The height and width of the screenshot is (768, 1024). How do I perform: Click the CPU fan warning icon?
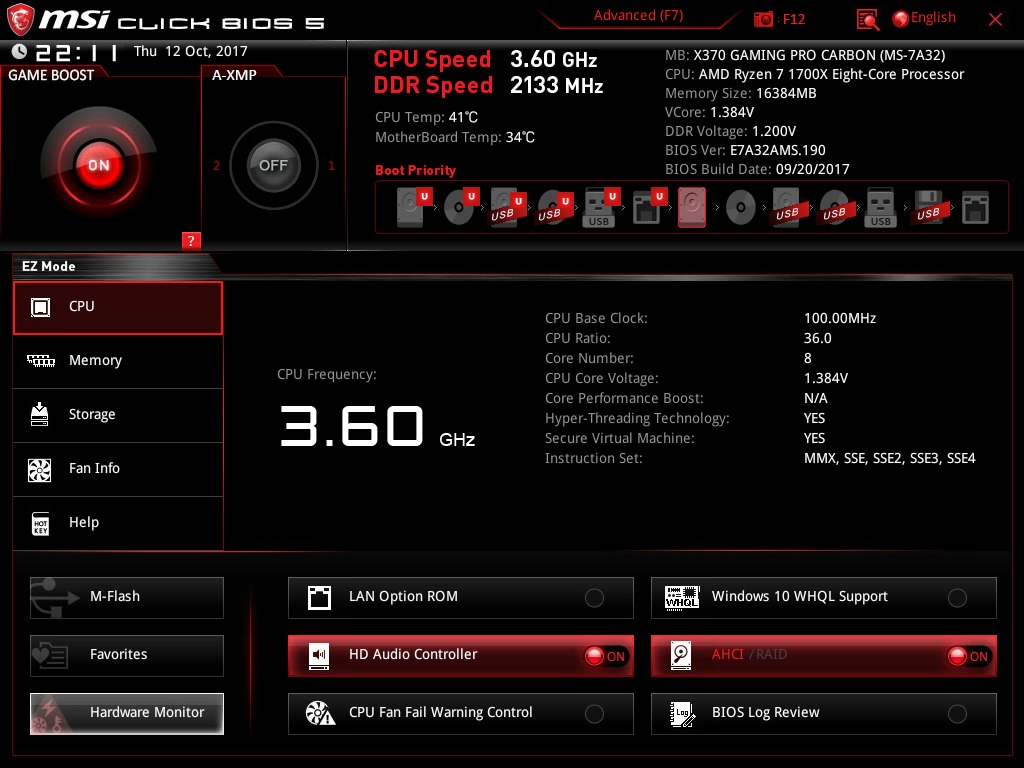[320, 713]
